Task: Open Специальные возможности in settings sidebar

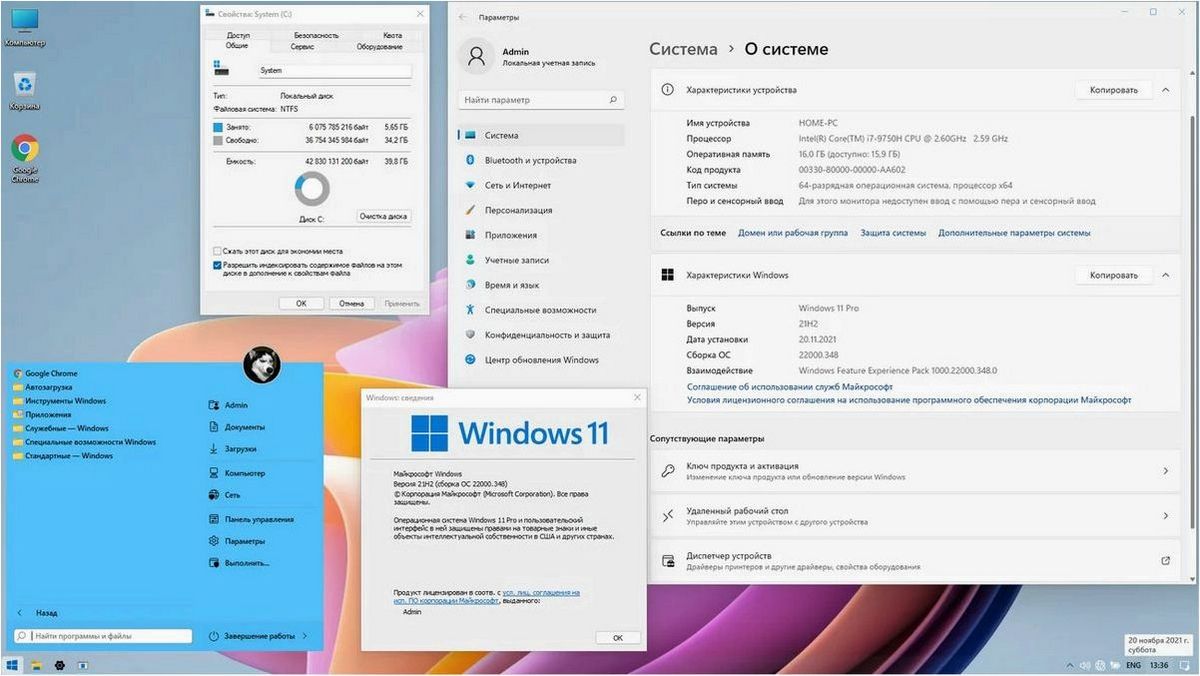Action: pyautogui.click(x=542, y=310)
